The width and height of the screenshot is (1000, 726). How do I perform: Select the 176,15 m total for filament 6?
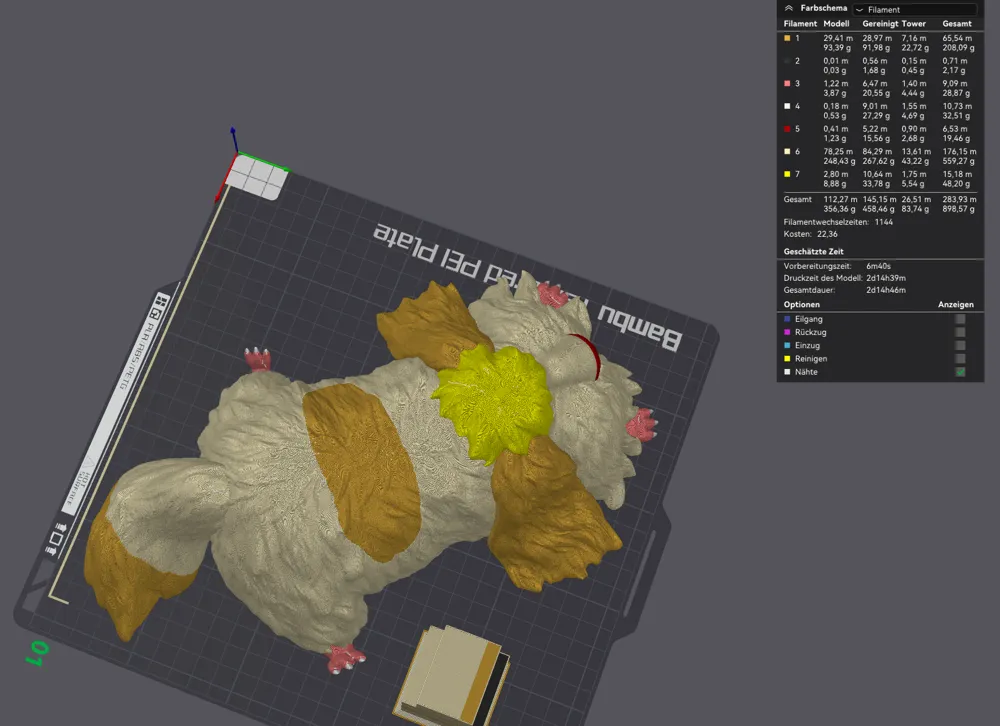(959, 152)
